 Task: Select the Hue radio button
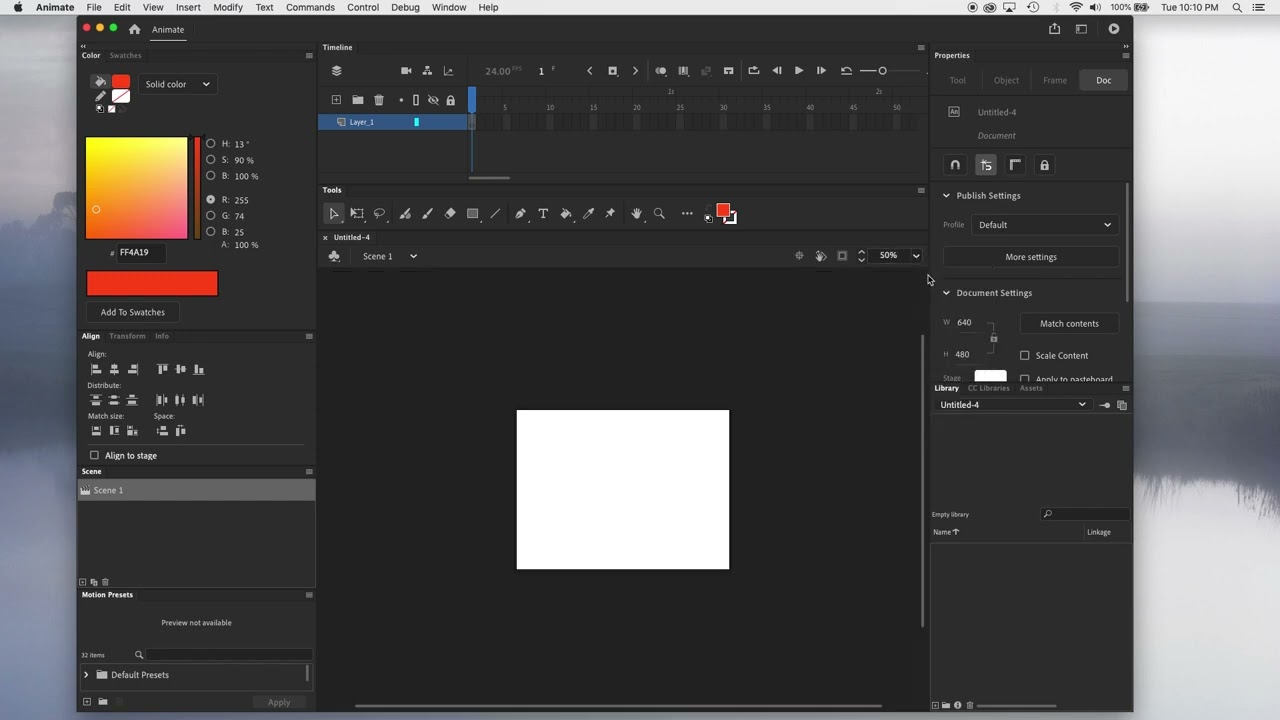tap(210, 144)
